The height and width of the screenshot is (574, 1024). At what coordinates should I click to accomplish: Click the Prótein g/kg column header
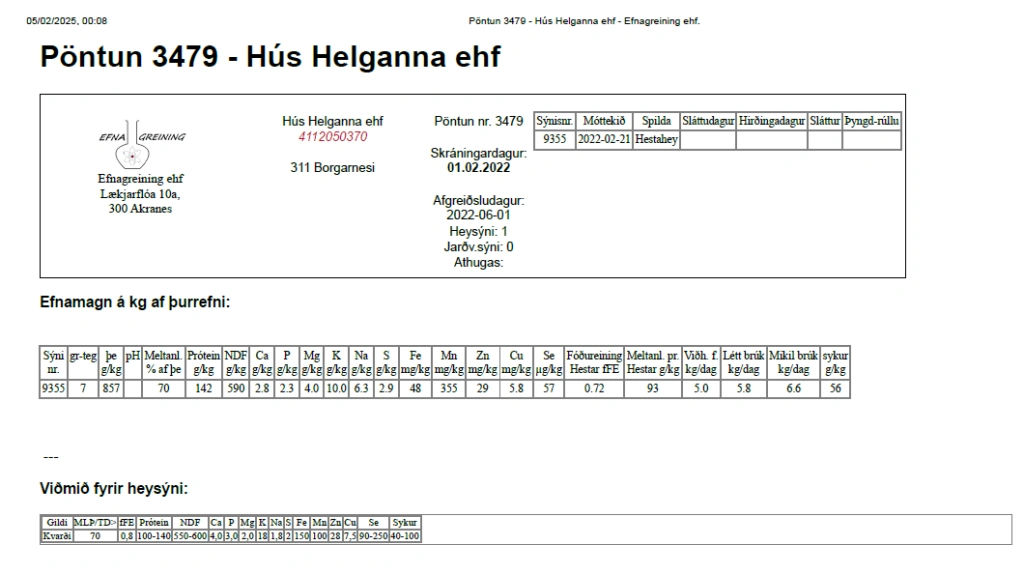(x=204, y=362)
